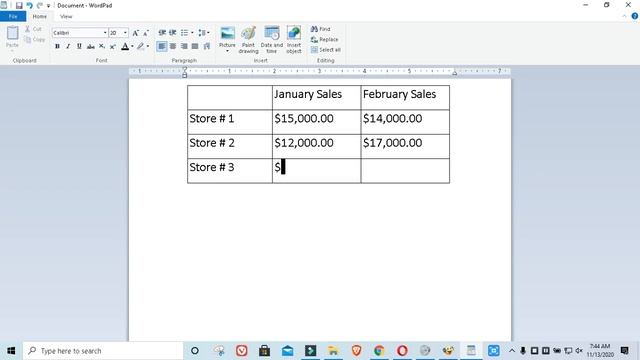This screenshot has width=640, height=360.
Task: Insert Date and time
Action: (x=271, y=40)
